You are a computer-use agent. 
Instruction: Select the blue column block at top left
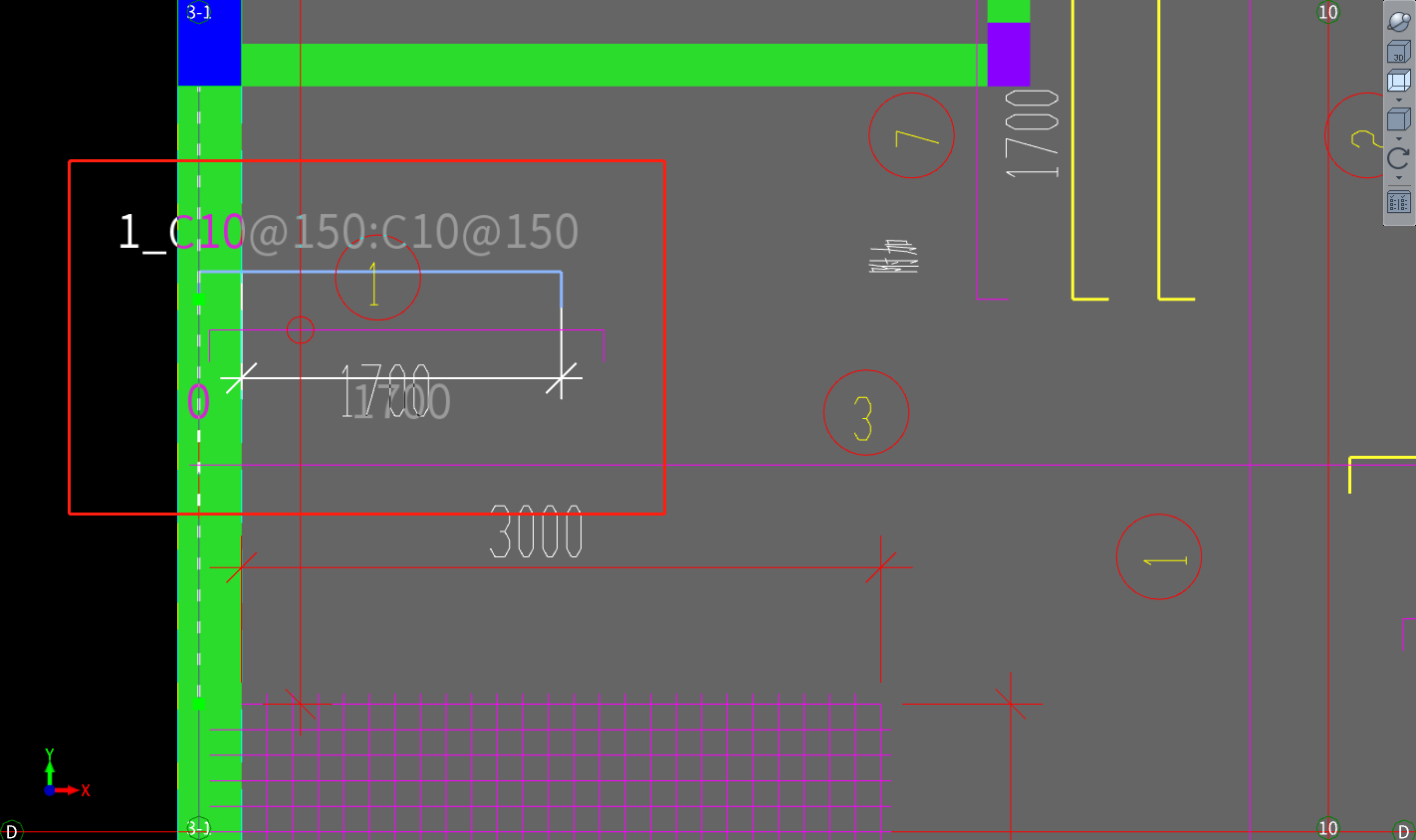click(x=209, y=43)
